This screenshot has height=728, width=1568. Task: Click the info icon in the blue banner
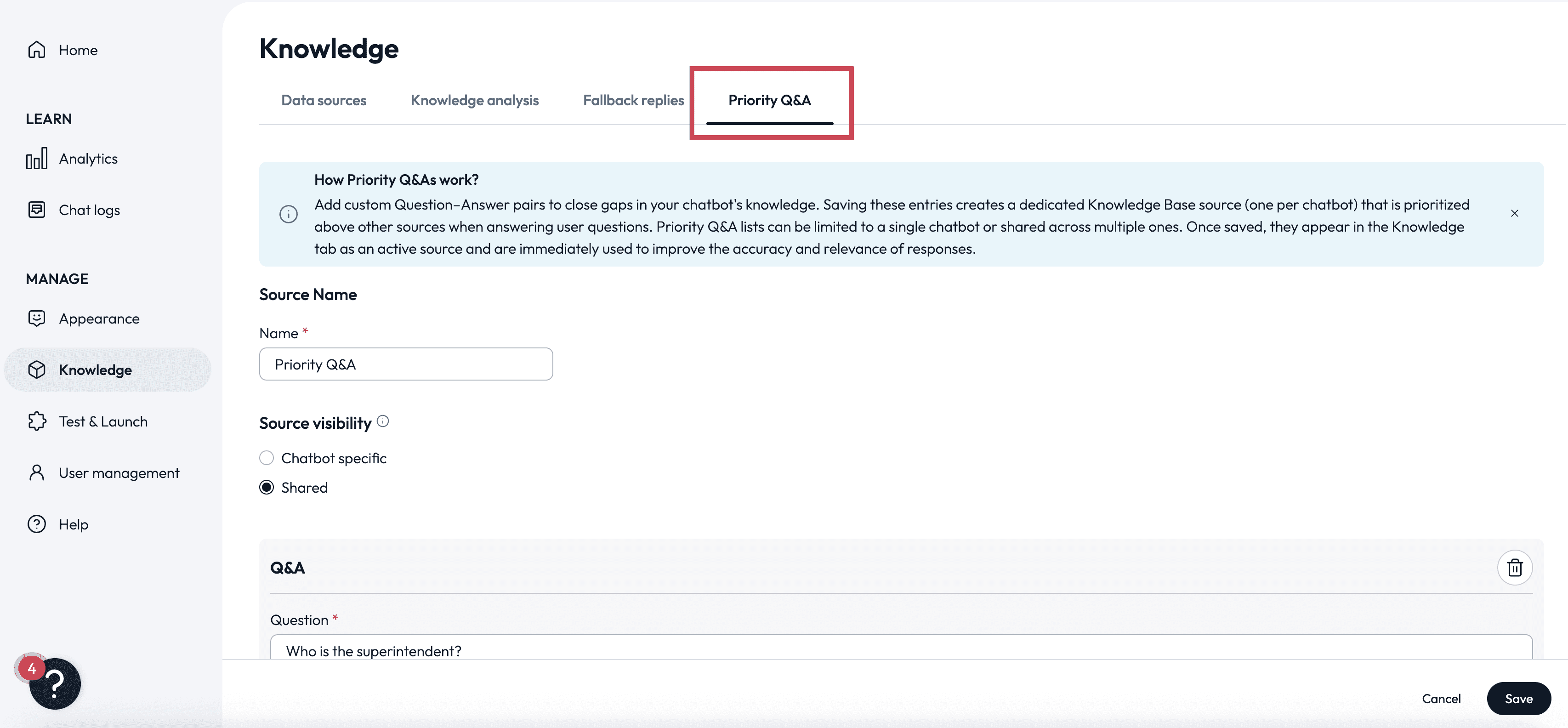289,214
